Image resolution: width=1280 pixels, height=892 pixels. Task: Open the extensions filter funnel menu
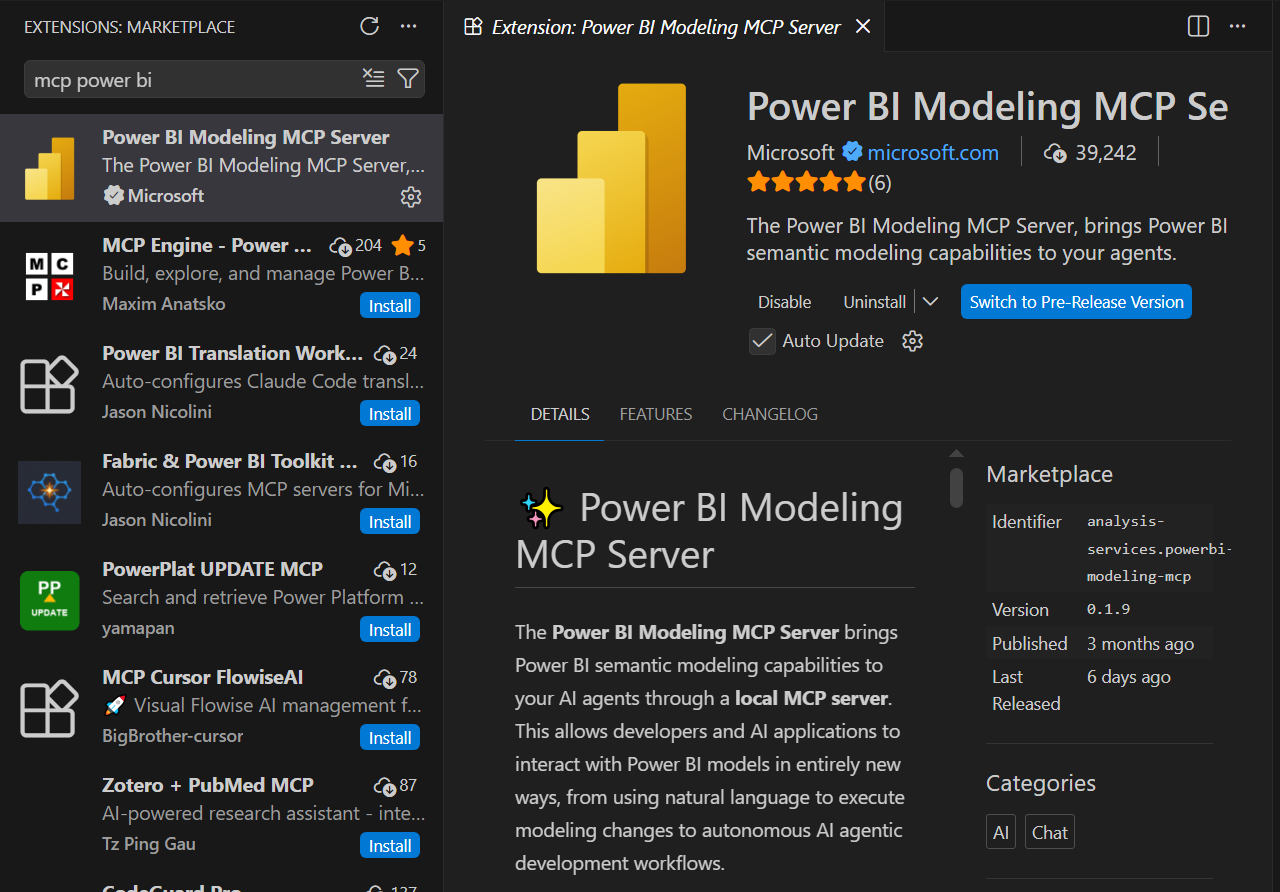pos(408,79)
